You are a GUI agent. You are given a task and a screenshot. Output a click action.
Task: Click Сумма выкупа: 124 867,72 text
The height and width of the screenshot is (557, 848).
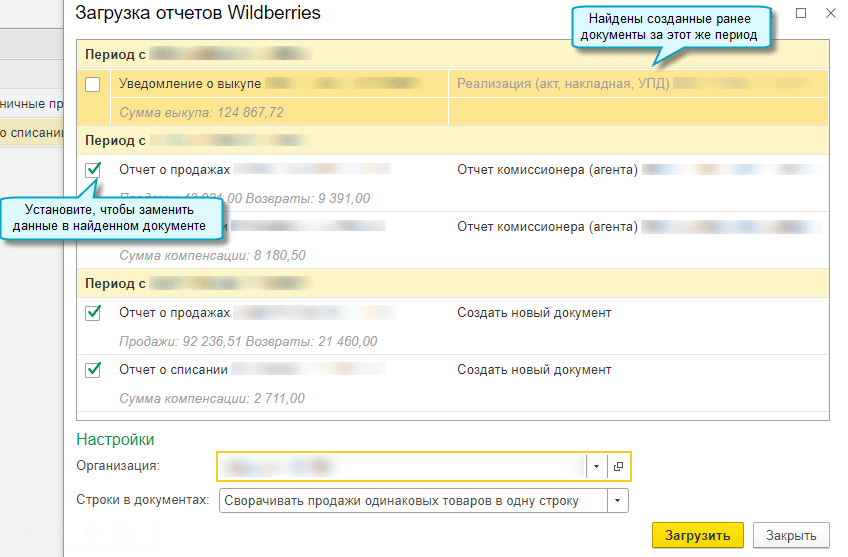click(x=201, y=112)
